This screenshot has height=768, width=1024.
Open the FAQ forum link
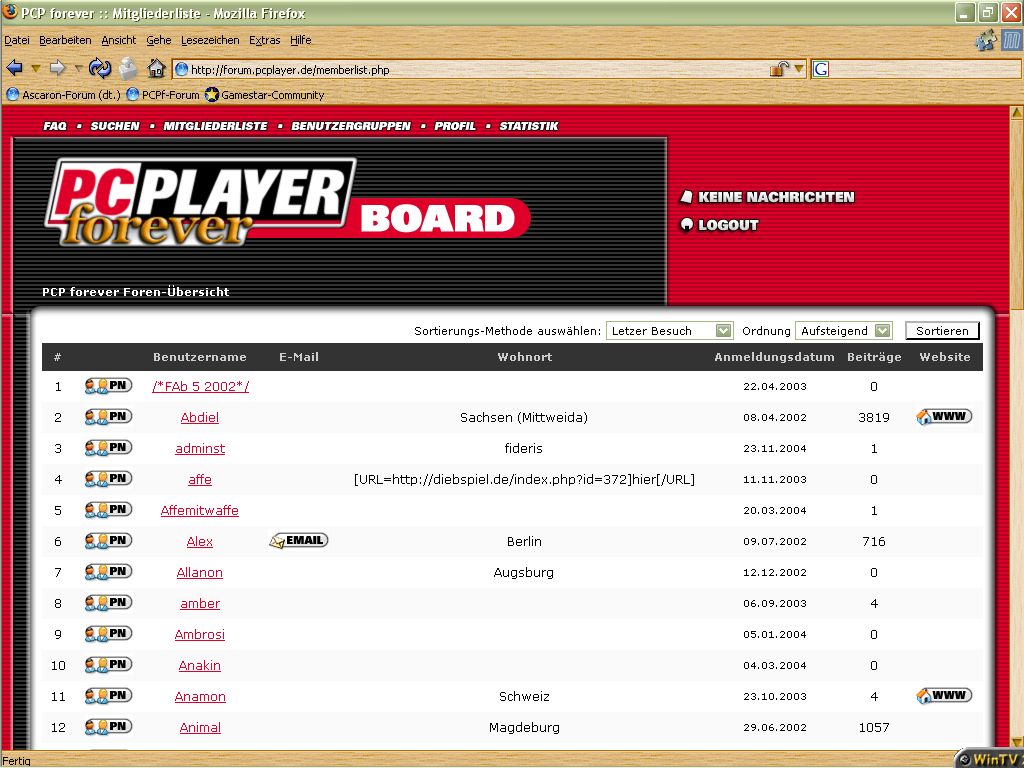pos(55,126)
